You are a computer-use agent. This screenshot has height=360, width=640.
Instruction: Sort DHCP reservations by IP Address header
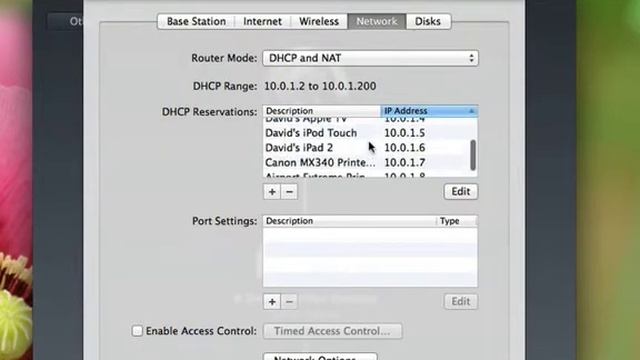(429, 111)
